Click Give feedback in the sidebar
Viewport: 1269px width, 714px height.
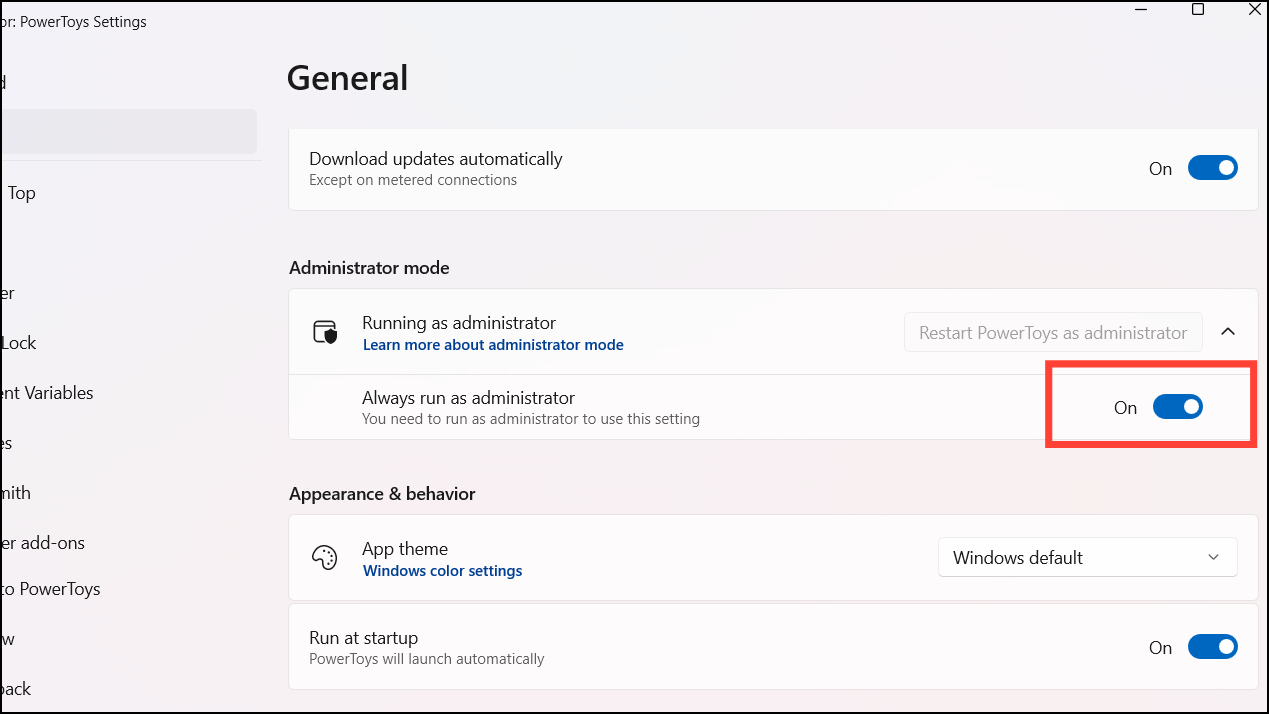[15, 689]
